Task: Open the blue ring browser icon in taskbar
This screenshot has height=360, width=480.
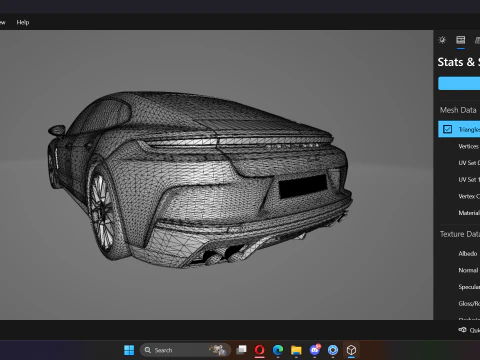Action: click(333, 350)
